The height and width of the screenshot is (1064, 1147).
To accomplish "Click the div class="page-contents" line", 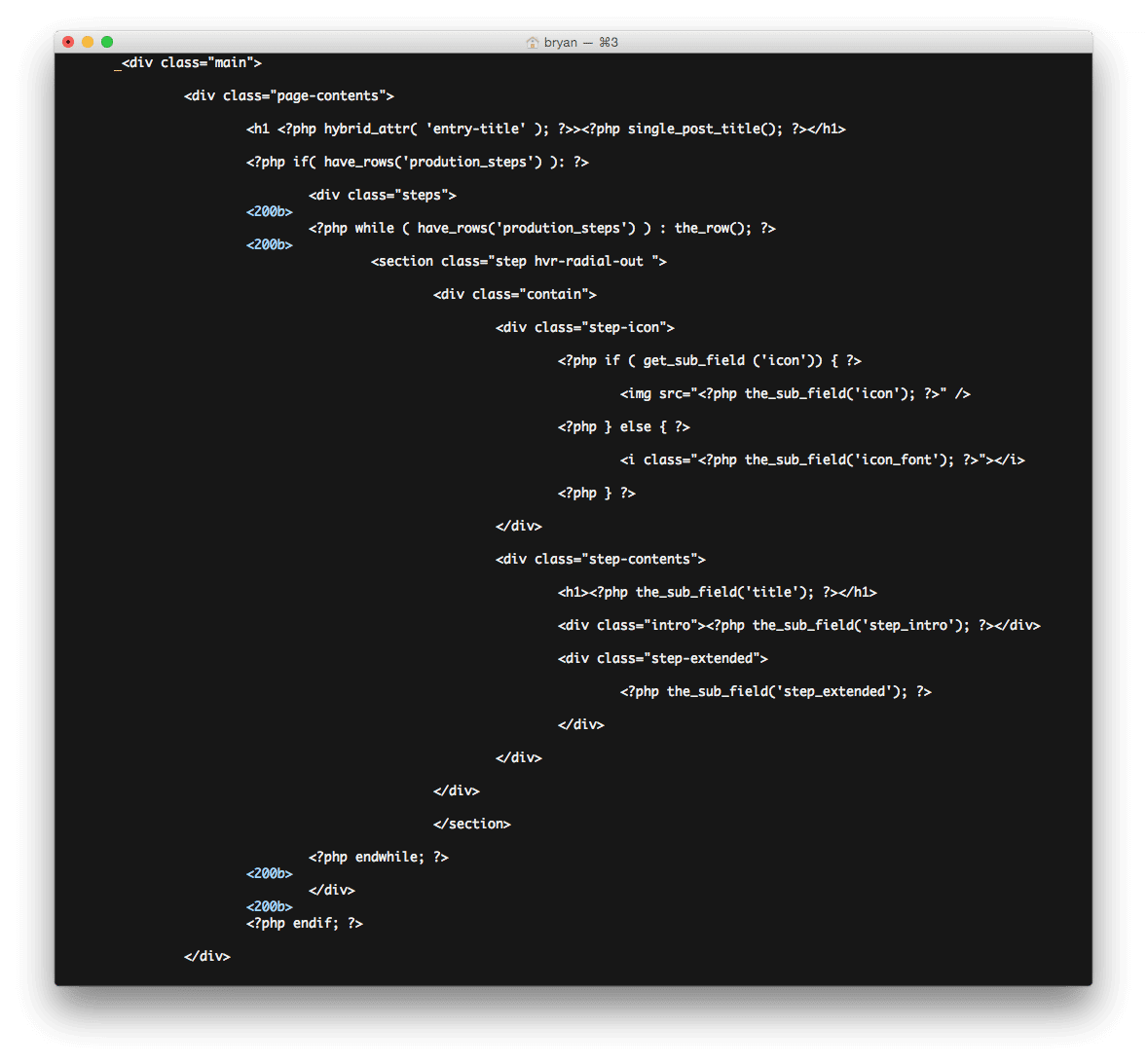I will [x=288, y=95].
